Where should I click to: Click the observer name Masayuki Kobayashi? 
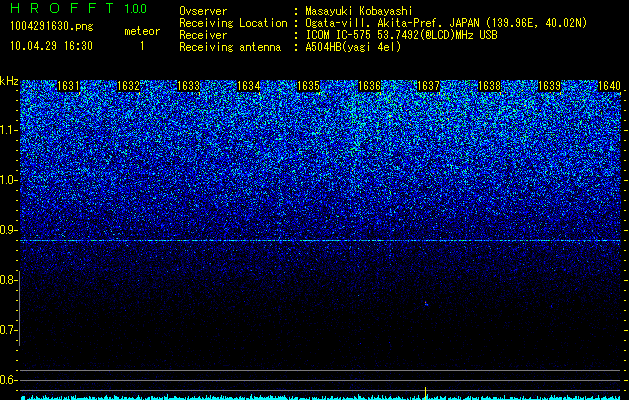tap(359, 11)
